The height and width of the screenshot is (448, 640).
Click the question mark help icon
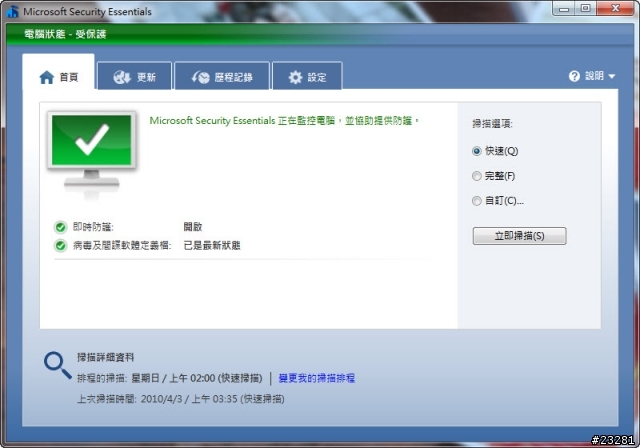pos(574,76)
